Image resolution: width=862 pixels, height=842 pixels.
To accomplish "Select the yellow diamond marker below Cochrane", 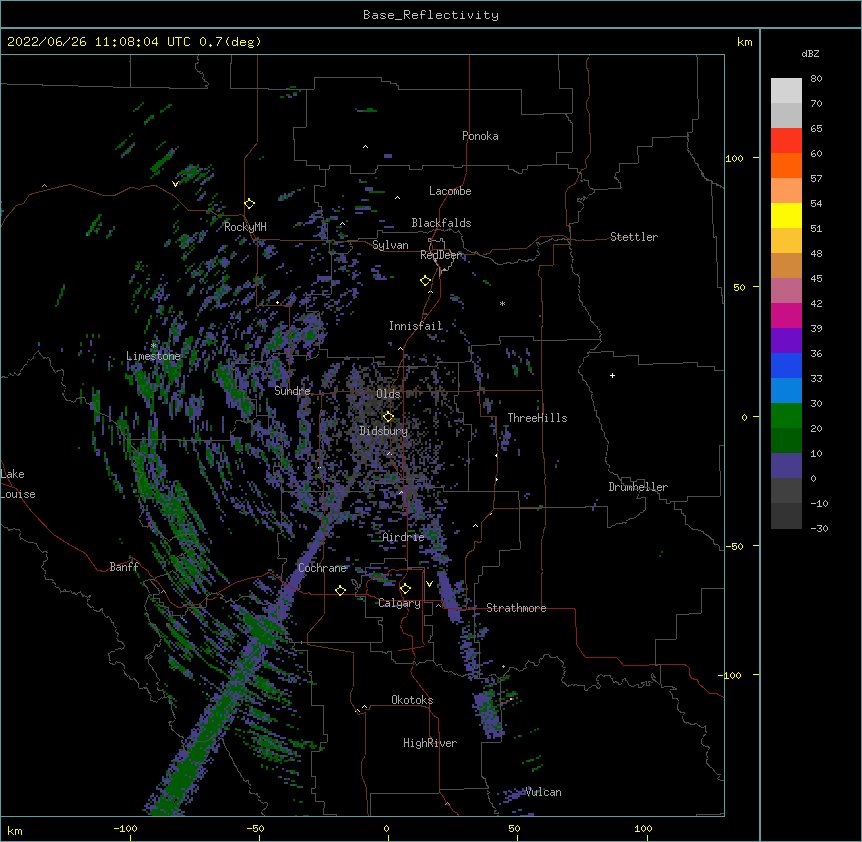I will 340,590.
